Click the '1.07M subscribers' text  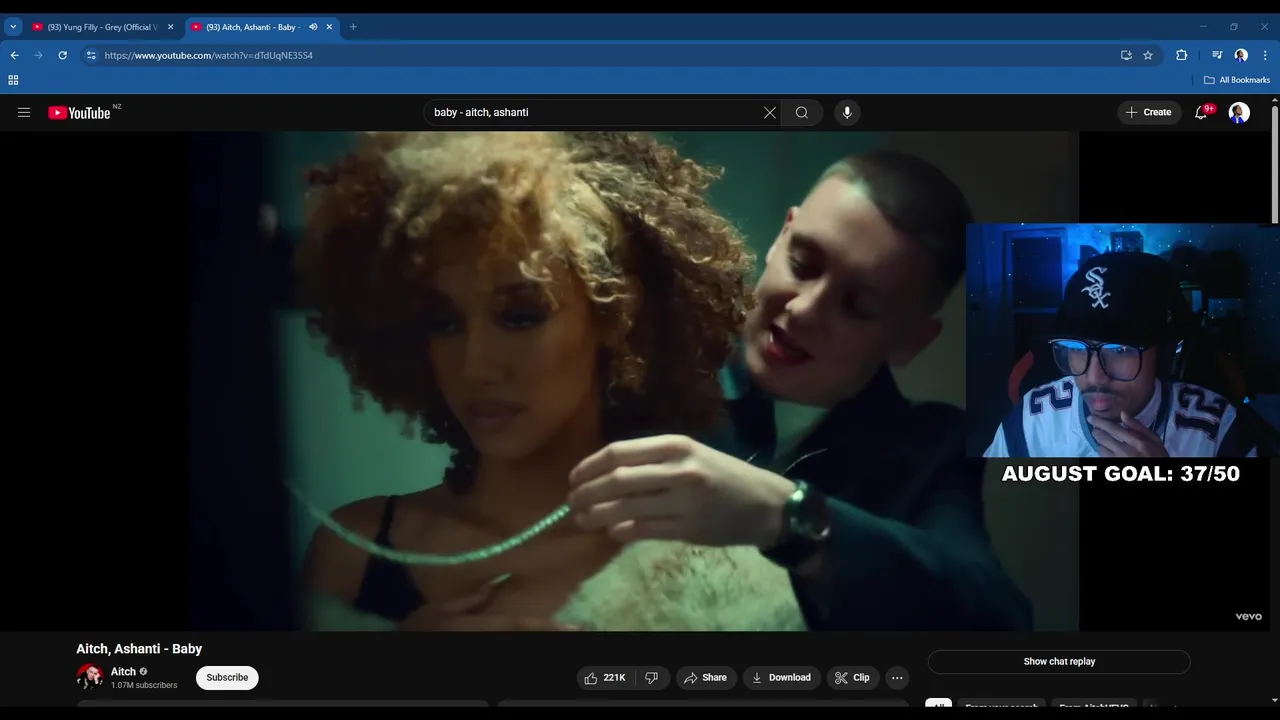[144, 686]
